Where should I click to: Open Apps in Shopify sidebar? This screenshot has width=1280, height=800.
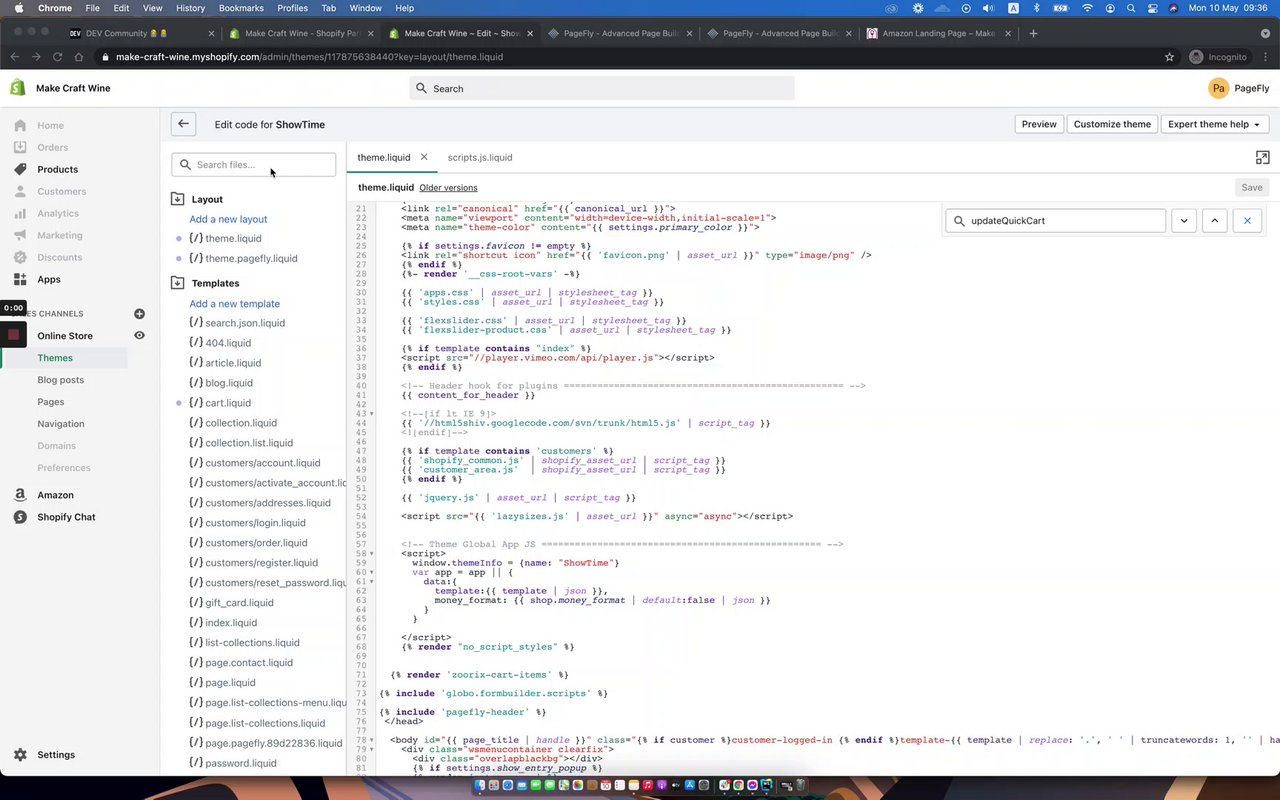(x=49, y=279)
